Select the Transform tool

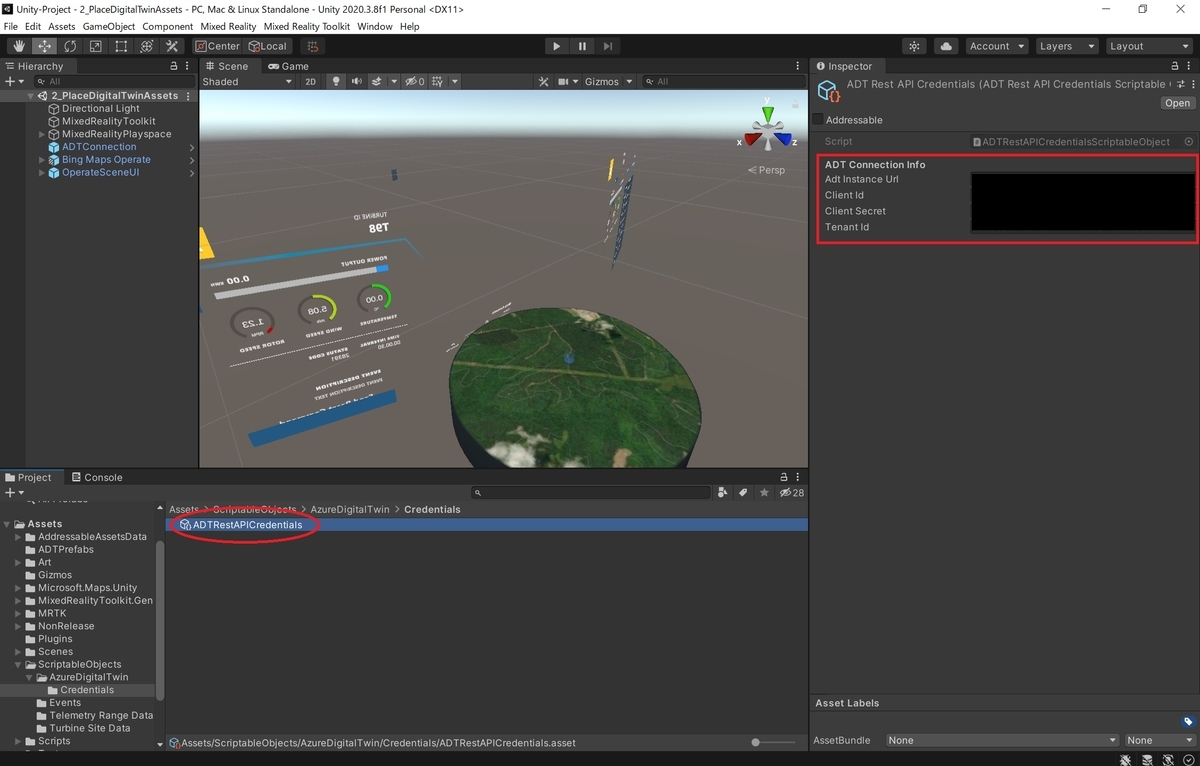pos(146,46)
